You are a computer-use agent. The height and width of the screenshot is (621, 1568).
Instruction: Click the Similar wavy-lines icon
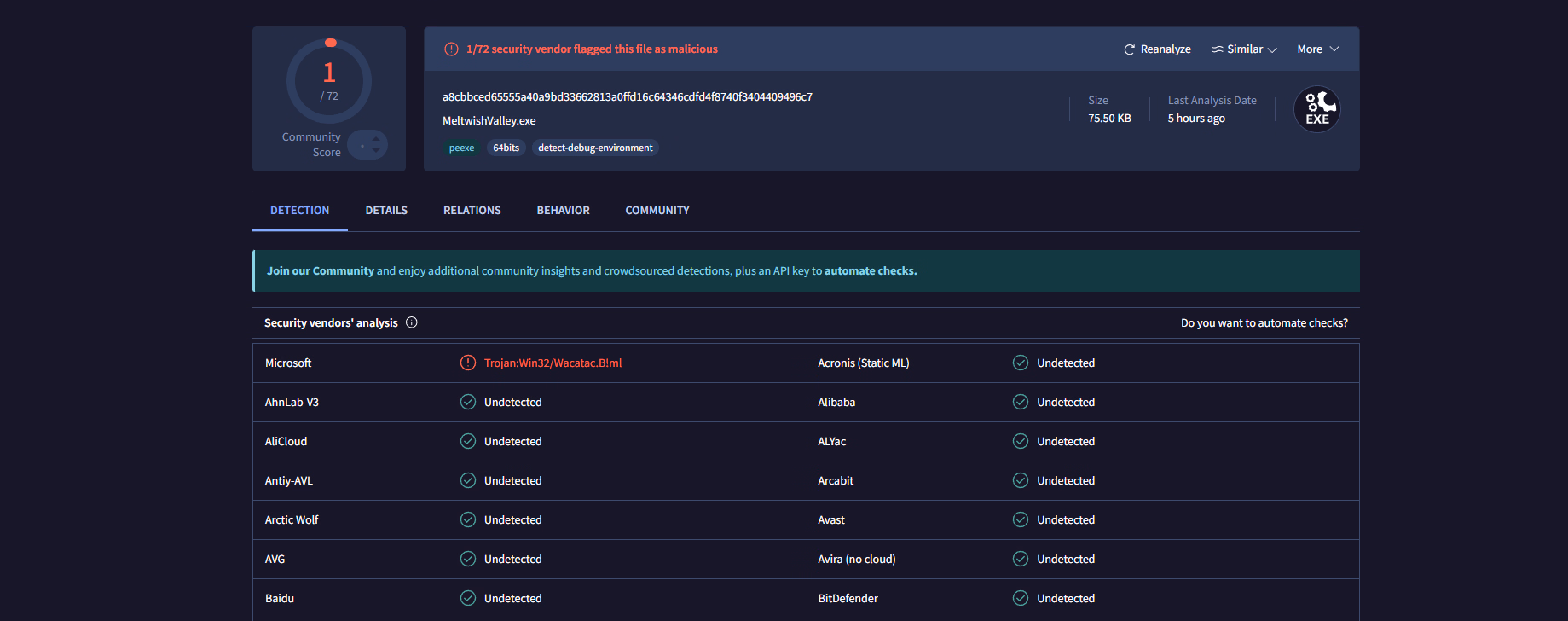1217,49
